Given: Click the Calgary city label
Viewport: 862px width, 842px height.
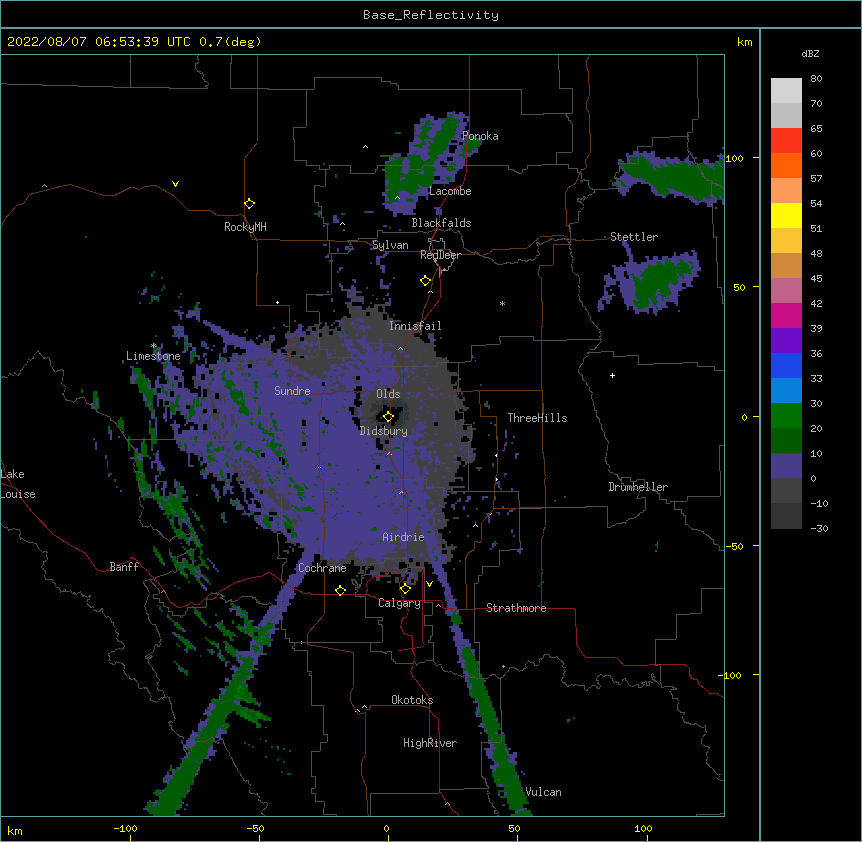Looking at the screenshot, I should tap(399, 603).
